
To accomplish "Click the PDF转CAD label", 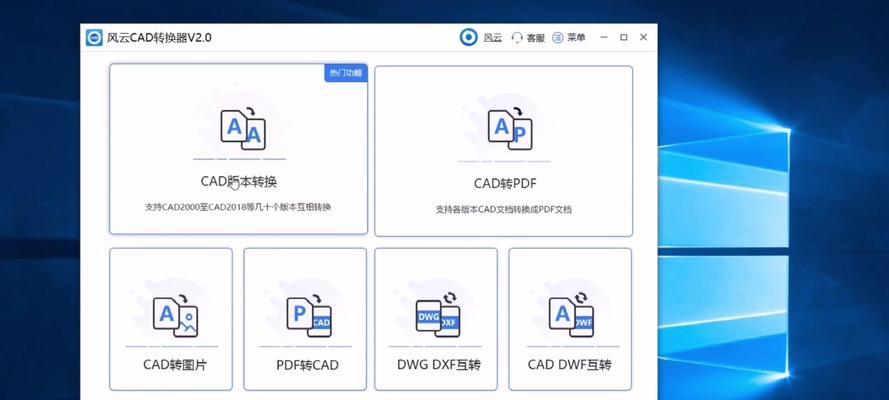I will 307,365.
